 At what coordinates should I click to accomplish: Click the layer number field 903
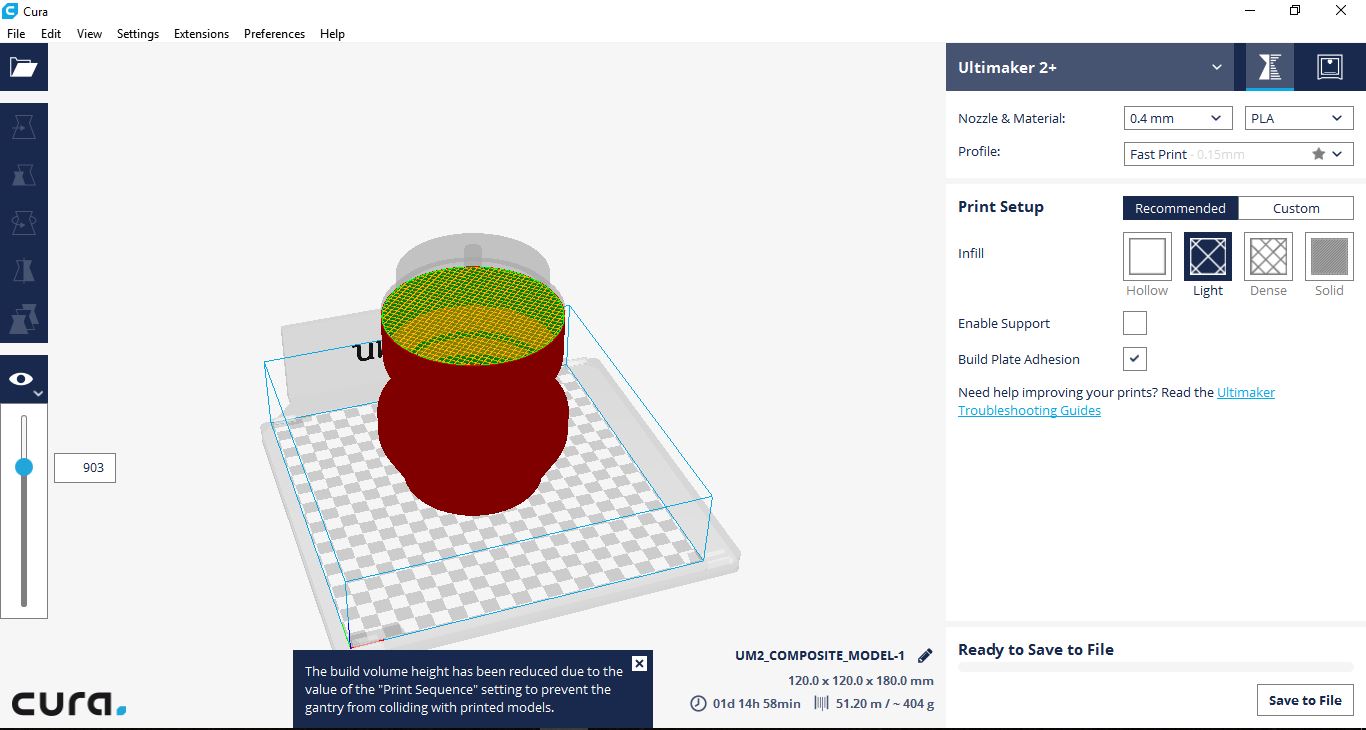coord(85,467)
